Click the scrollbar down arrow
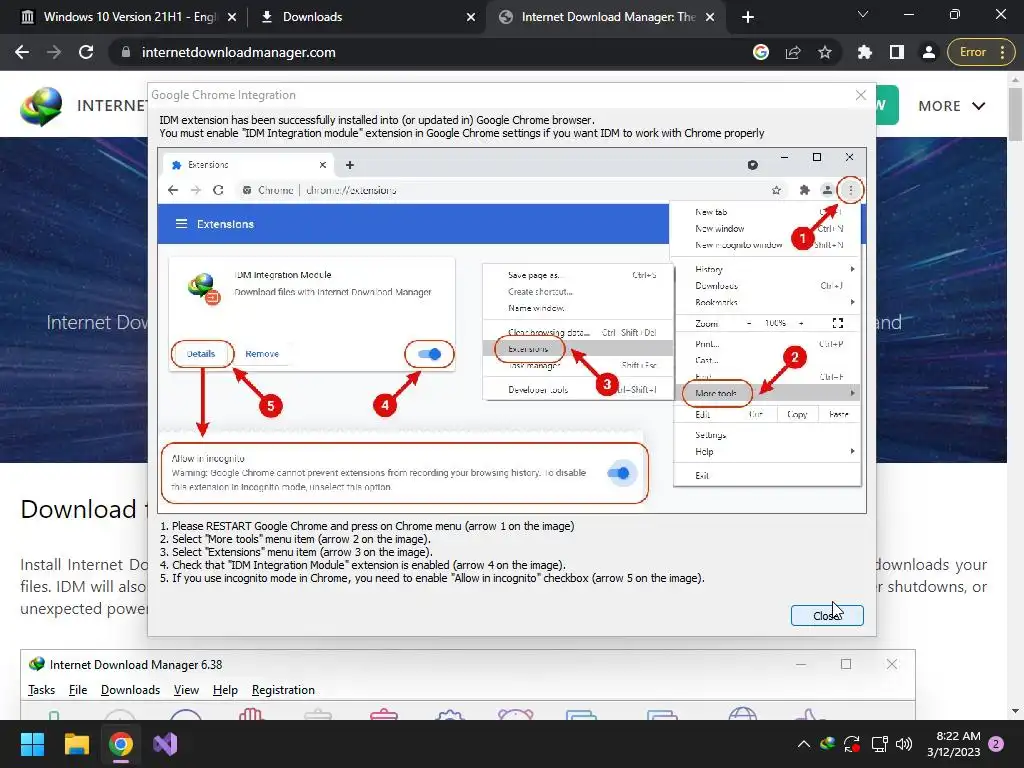This screenshot has height=768, width=1024. click(1015, 711)
